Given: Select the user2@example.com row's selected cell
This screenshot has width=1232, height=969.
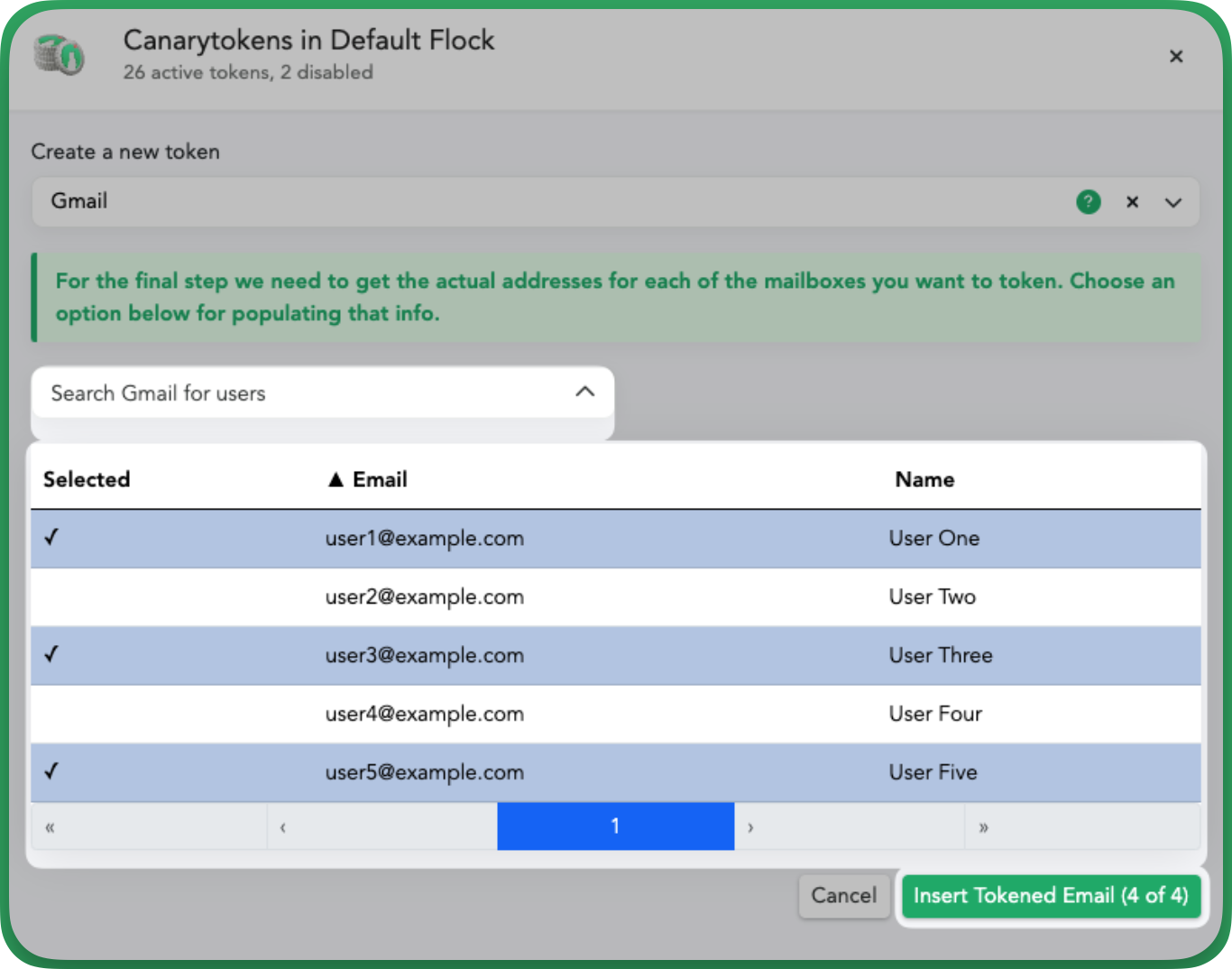Looking at the screenshot, I should click(x=171, y=596).
